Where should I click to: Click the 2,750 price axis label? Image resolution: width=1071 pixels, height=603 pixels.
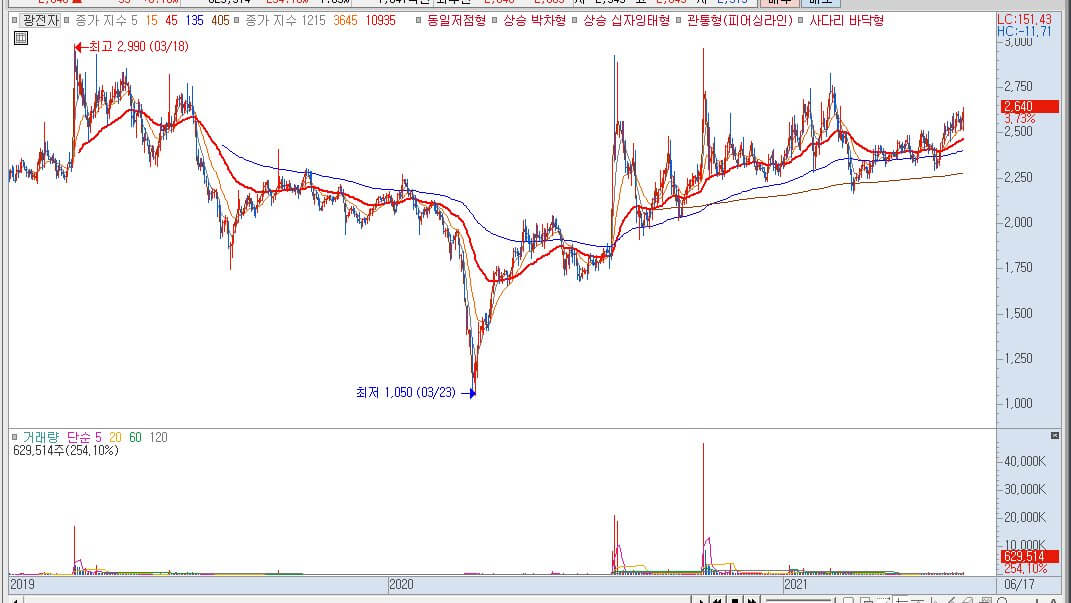(x=1018, y=86)
